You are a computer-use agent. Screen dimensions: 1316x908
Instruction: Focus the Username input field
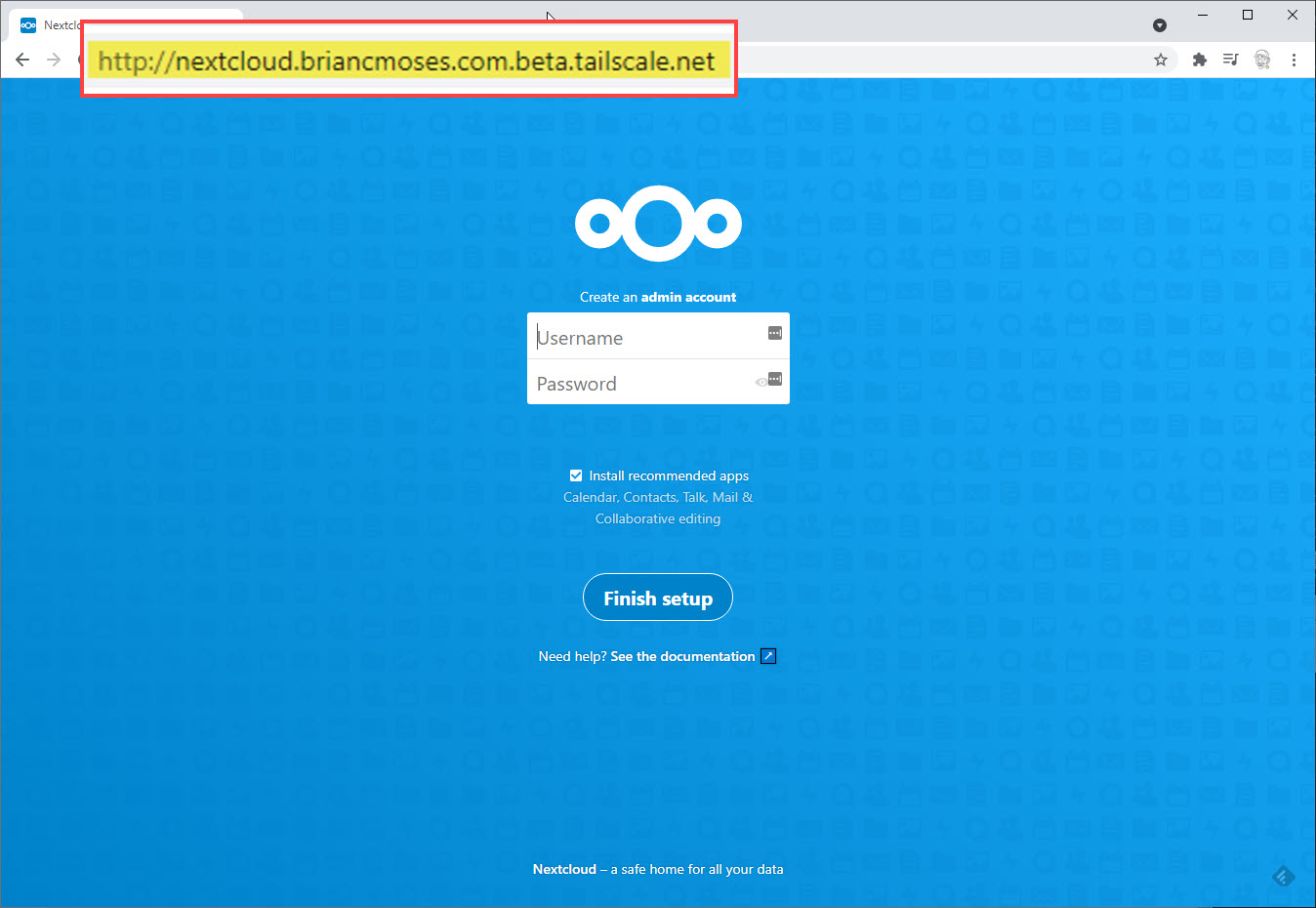click(x=658, y=336)
